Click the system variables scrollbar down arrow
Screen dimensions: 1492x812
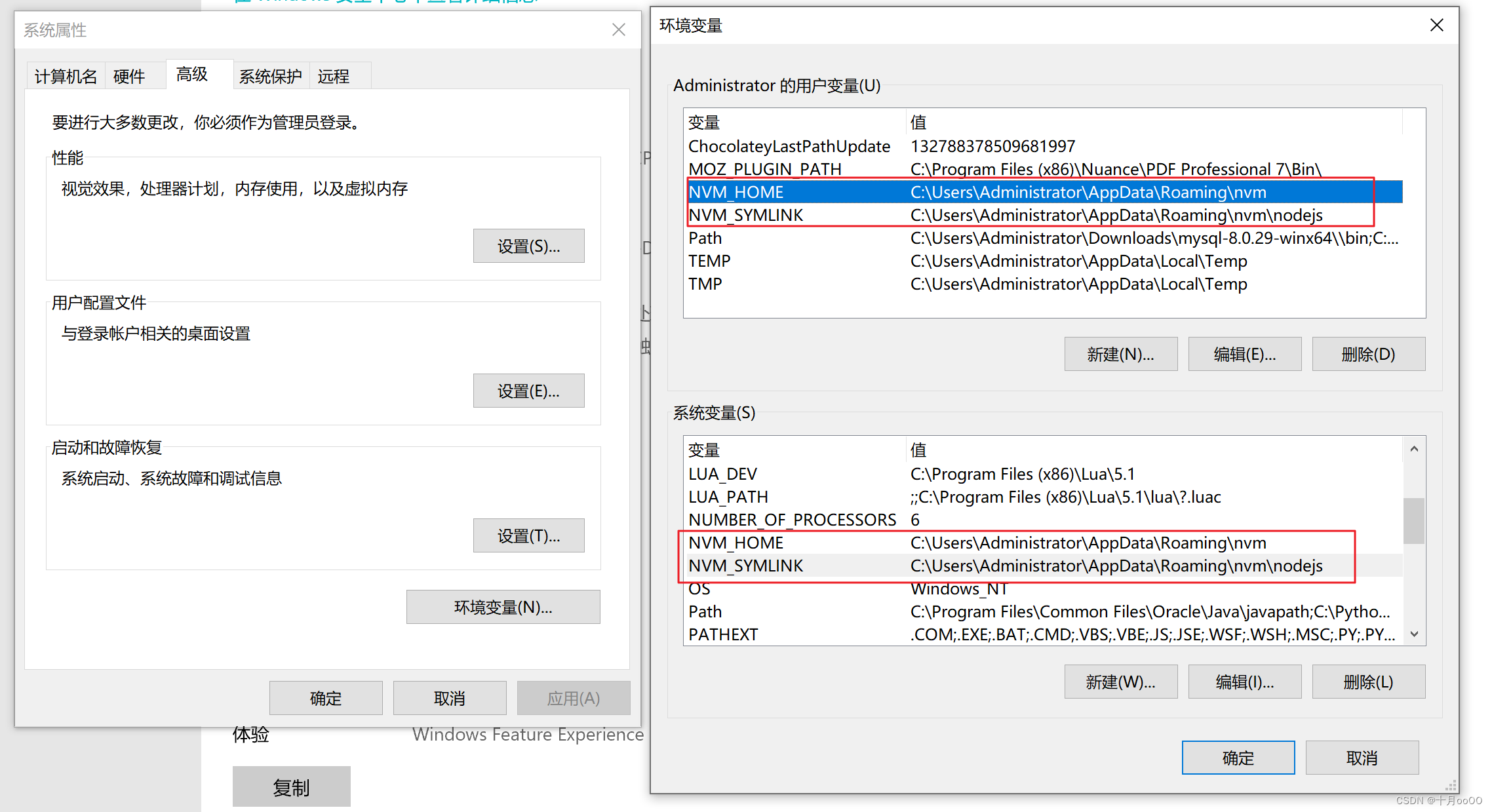coord(1414,634)
